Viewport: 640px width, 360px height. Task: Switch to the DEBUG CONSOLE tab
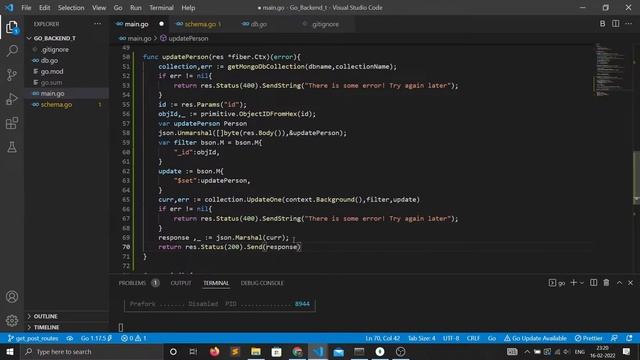(262, 283)
